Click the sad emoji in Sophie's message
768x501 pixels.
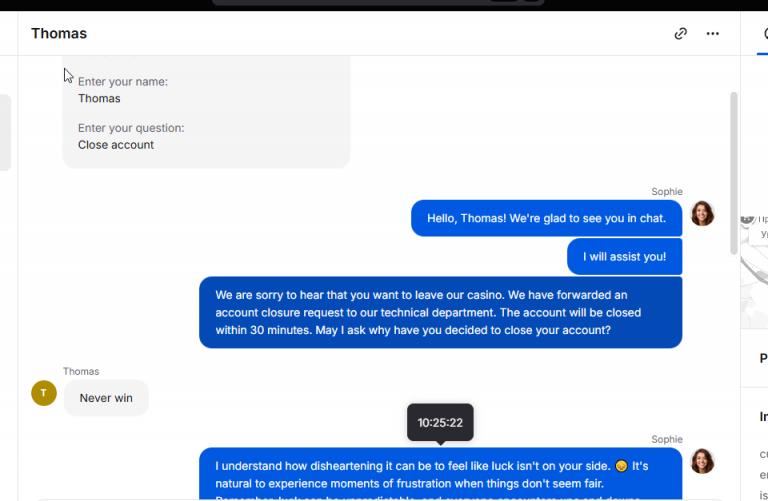pos(621,466)
